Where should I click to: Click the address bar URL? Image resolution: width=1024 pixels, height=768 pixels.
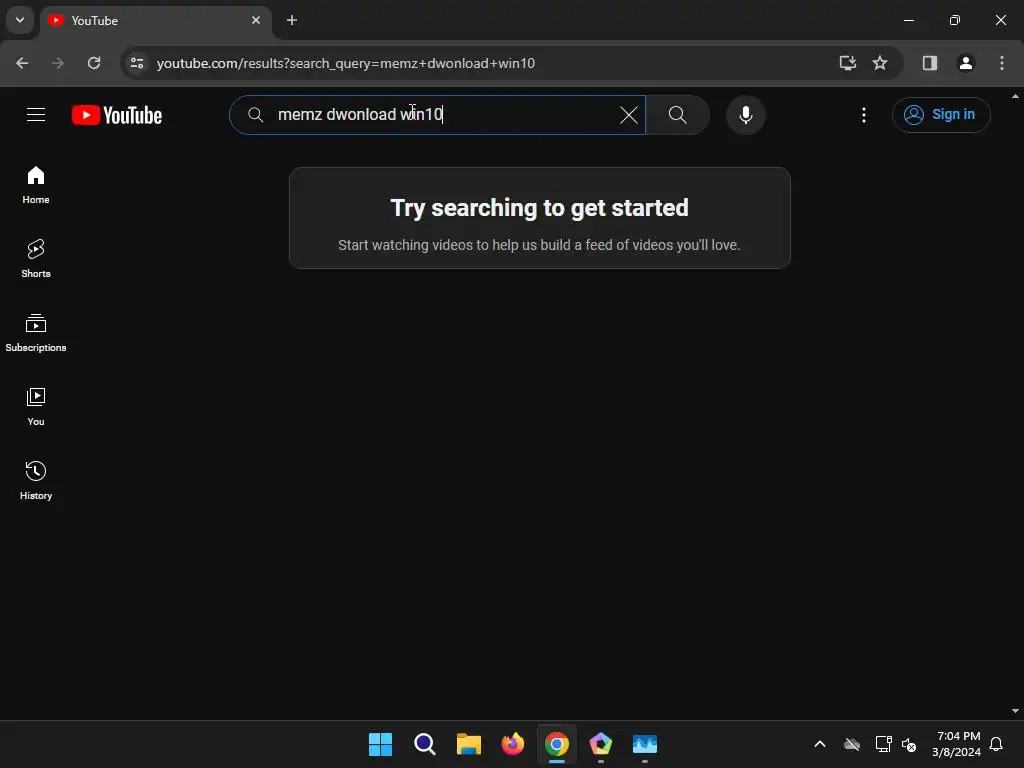point(345,63)
